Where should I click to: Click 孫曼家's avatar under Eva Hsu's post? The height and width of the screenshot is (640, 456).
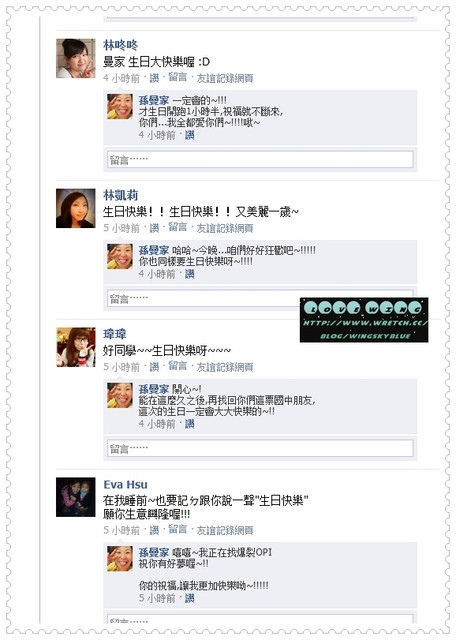[x=120, y=558]
